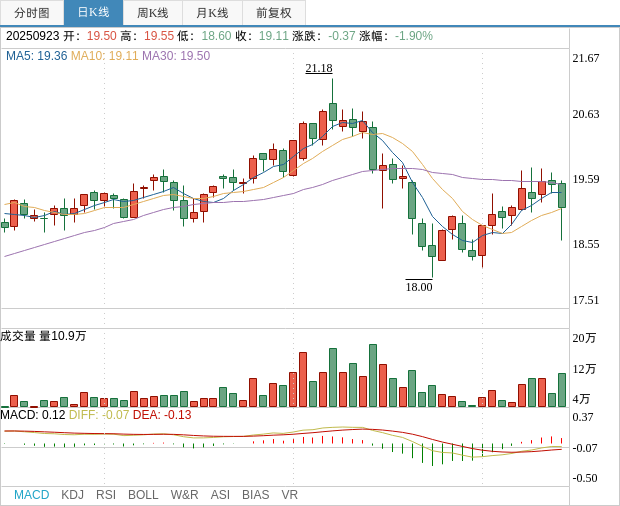The width and height of the screenshot is (620, 506).
Task: Switch to the 分时图 tab
Action: [32, 13]
